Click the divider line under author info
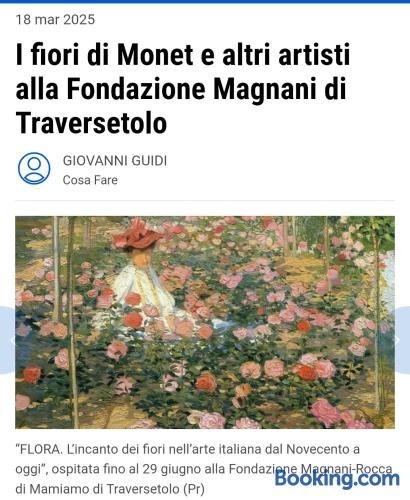Screen dimensions: 410x500 click(x=205, y=201)
